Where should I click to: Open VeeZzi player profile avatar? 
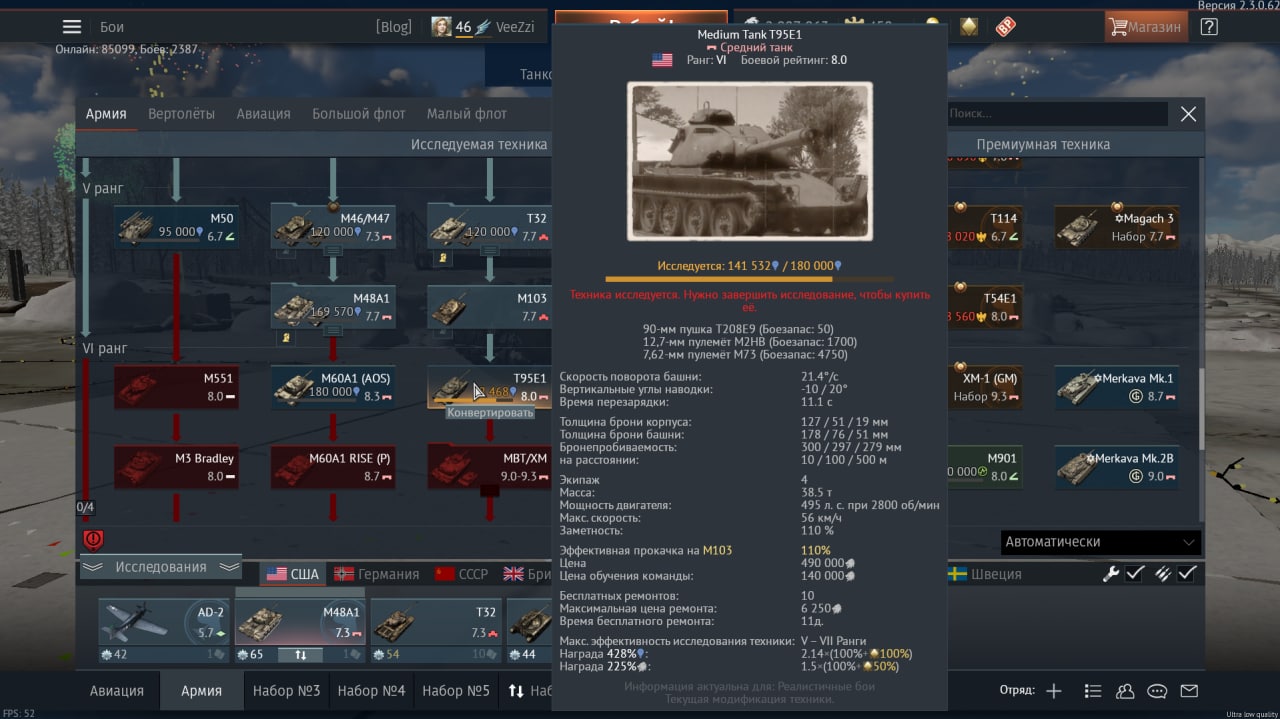click(x=441, y=27)
